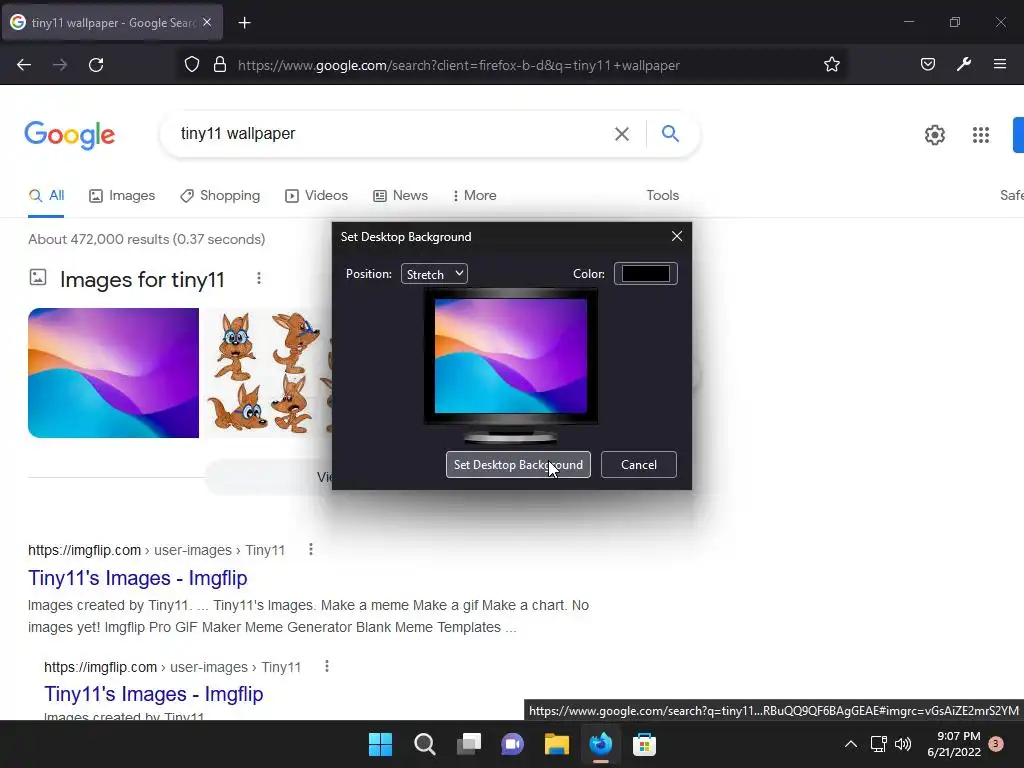The image size is (1024, 768).
Task: Open the network tray icon
Action: pos(878,744)
